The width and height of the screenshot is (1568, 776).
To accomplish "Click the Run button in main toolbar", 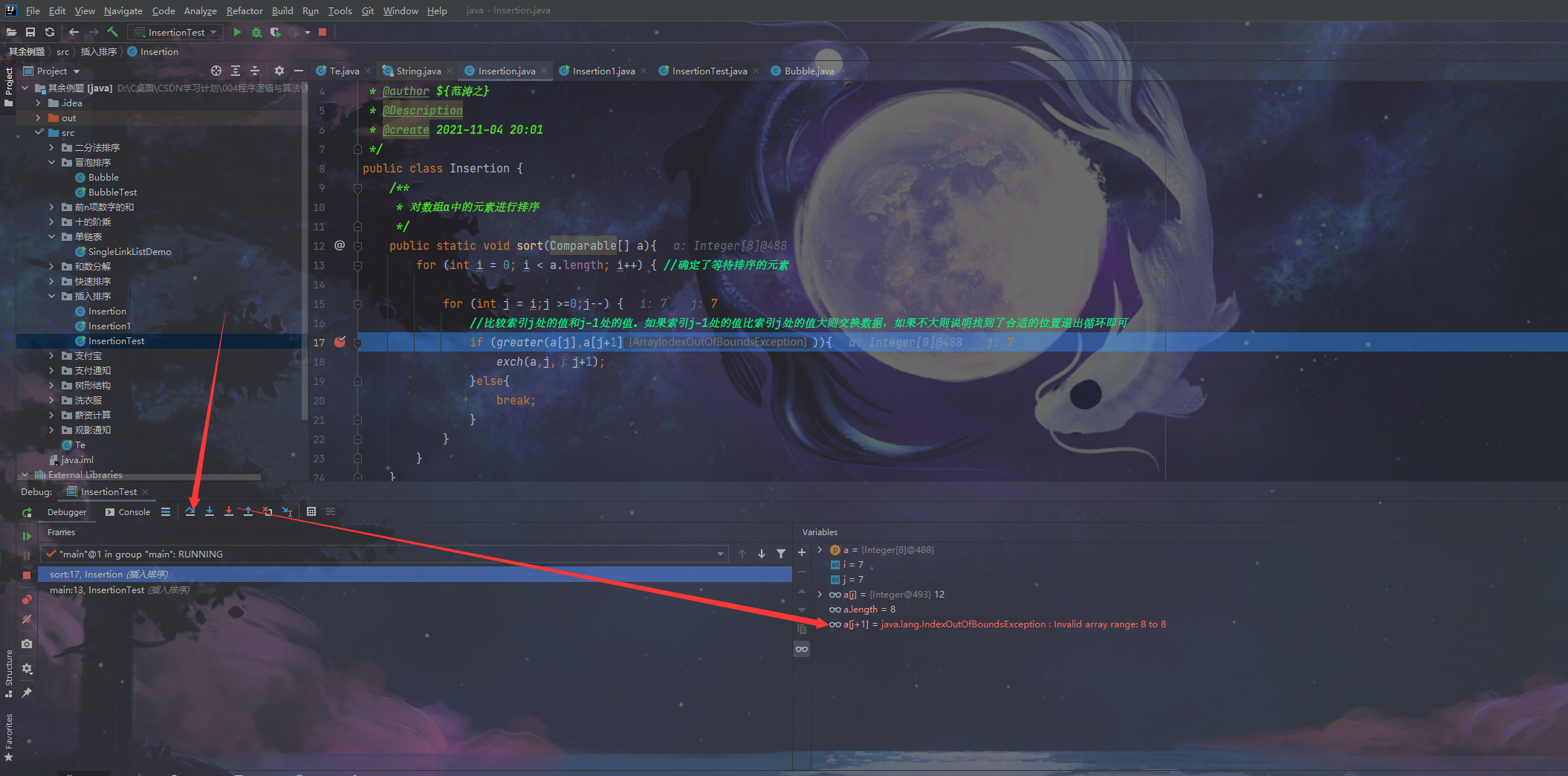I will [x=237, y=32].
